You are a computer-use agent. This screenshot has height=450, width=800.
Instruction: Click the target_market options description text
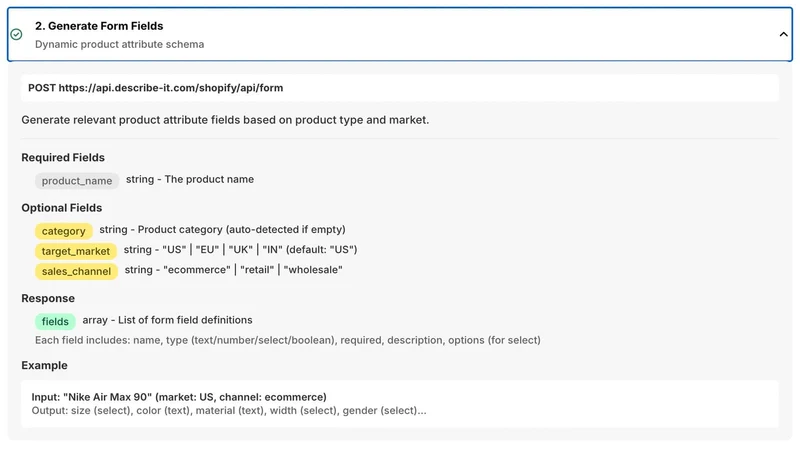tap(240, 249)
